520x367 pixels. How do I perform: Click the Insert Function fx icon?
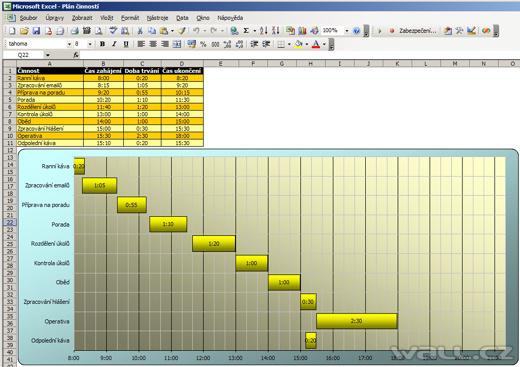[76, 55]
